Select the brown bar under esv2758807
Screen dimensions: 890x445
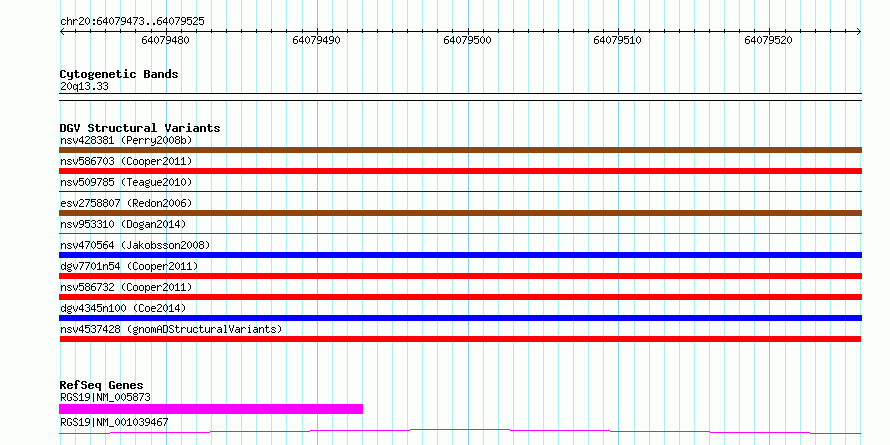(x=460, y=213)
